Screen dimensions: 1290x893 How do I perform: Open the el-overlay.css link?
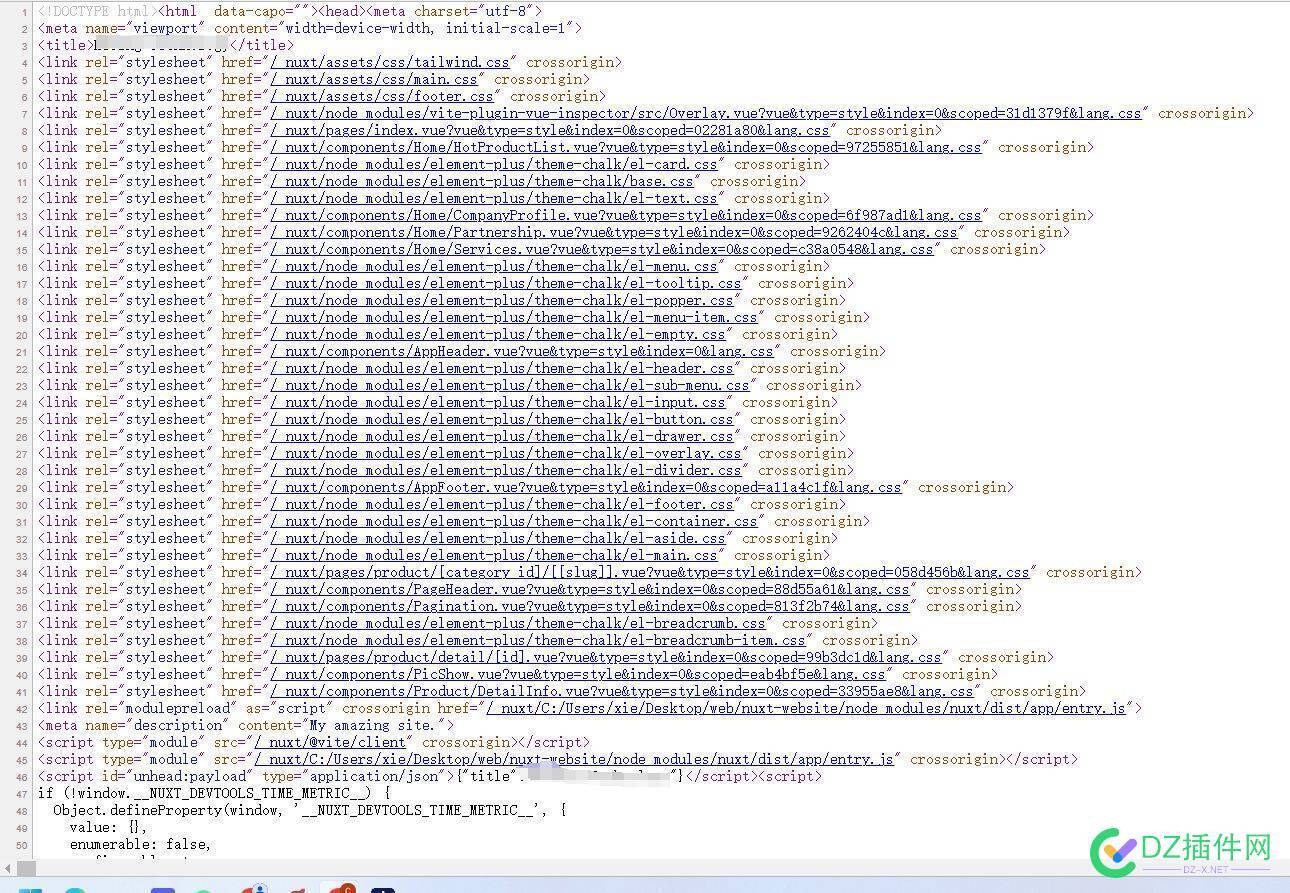point(506,453)
